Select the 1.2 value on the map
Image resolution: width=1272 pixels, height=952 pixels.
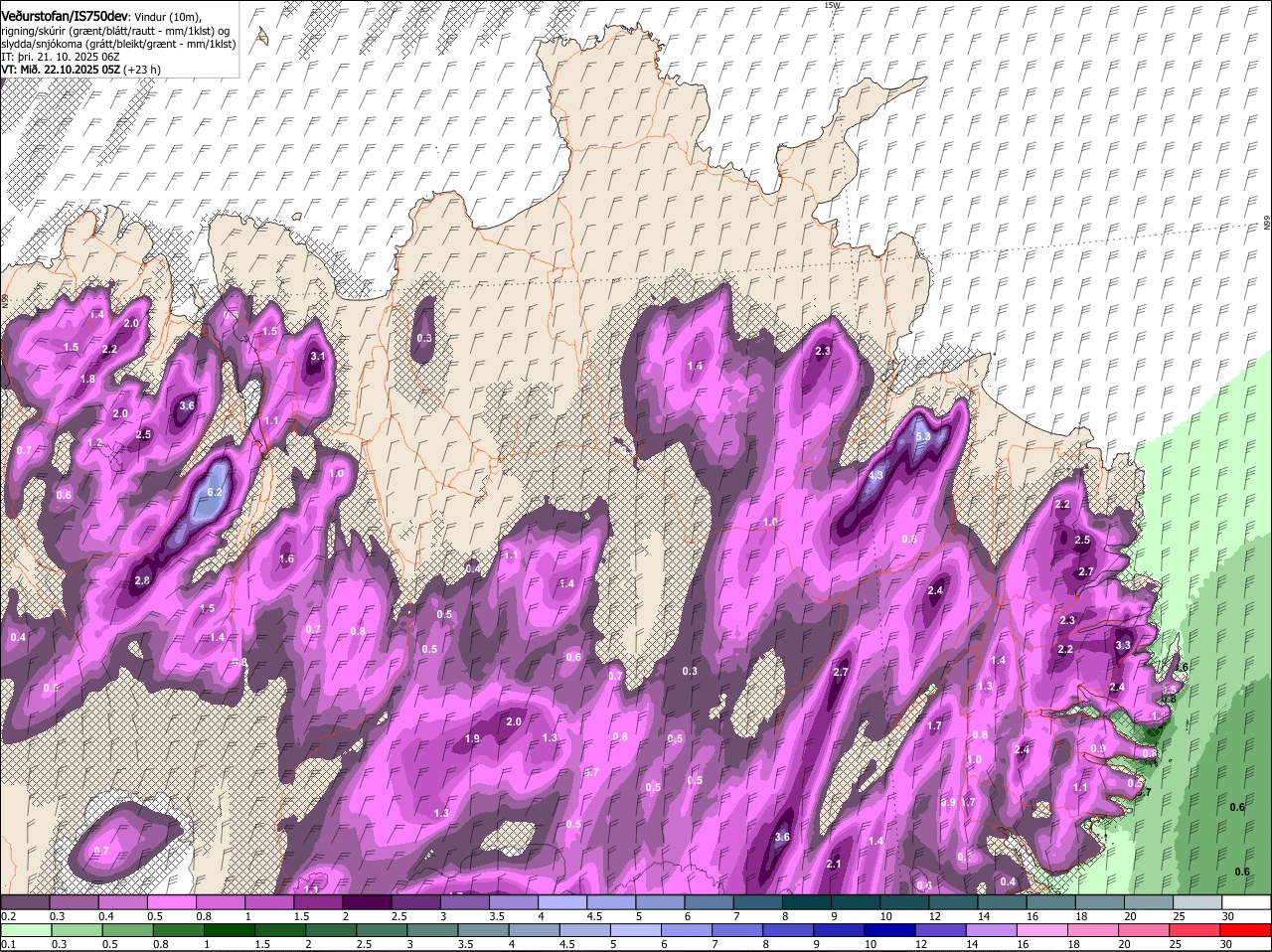[95, 442]
